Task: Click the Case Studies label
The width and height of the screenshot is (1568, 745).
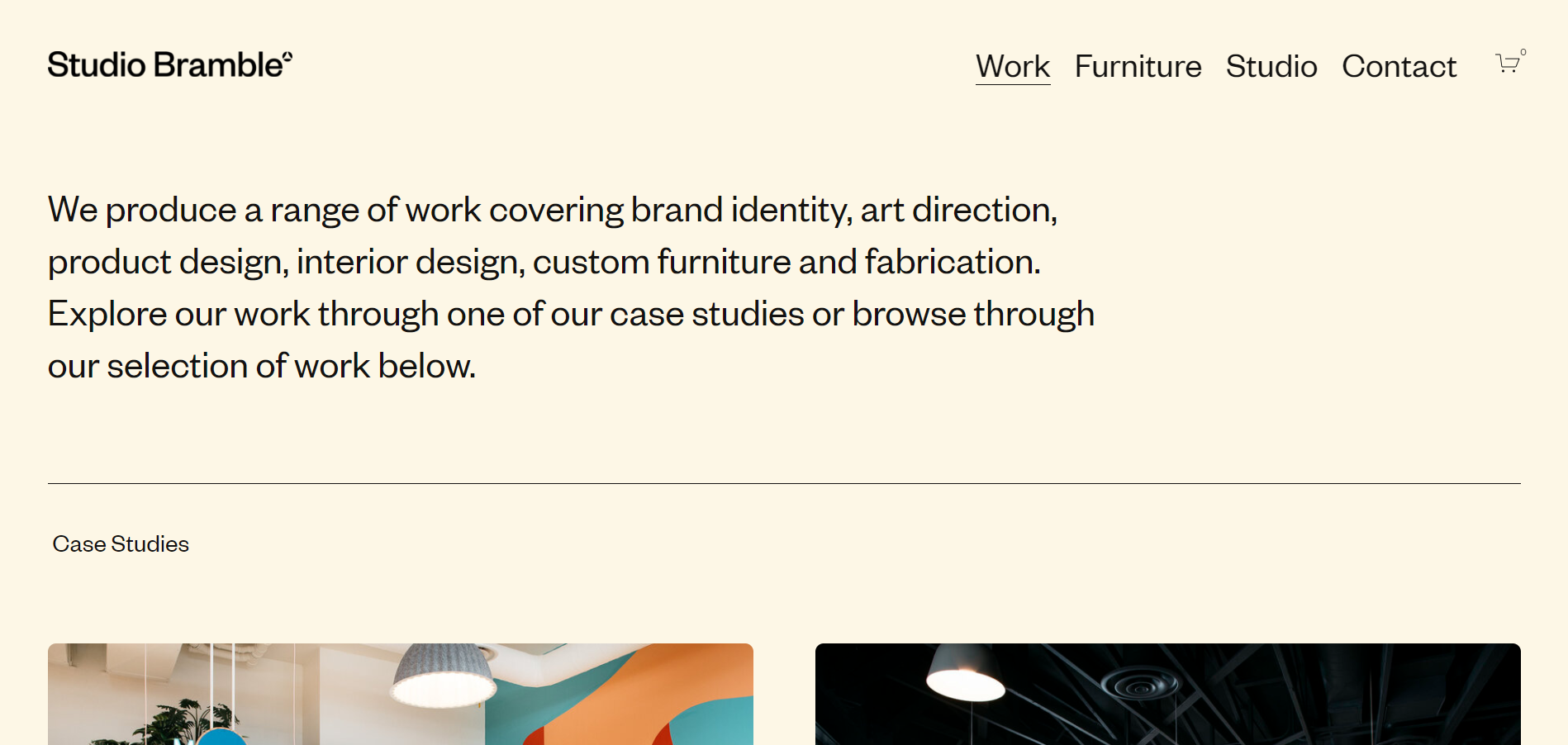Action: click(121, 543)
